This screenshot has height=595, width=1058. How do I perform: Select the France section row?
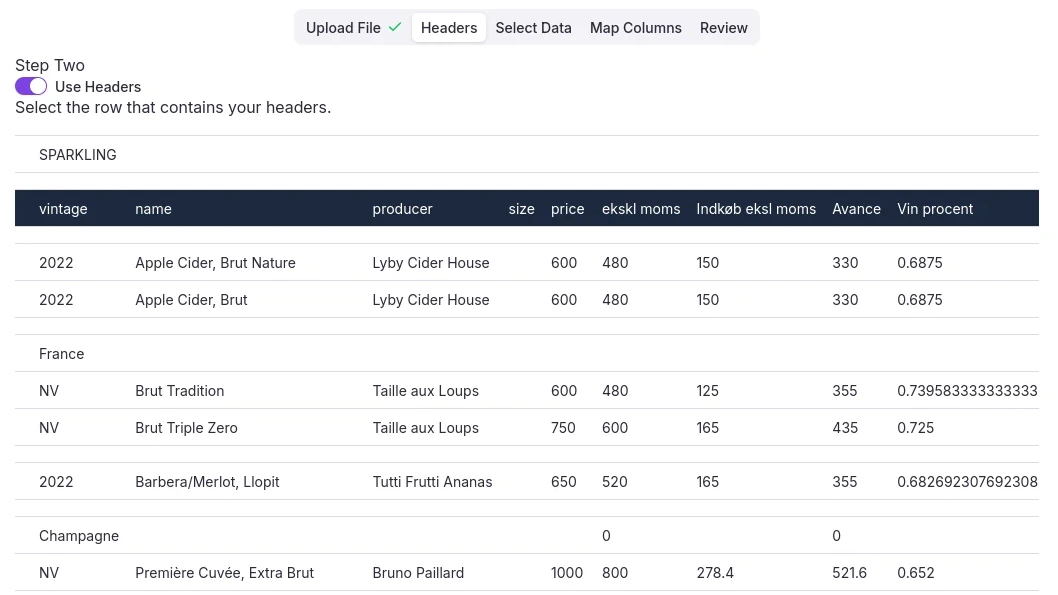[527, 353]
